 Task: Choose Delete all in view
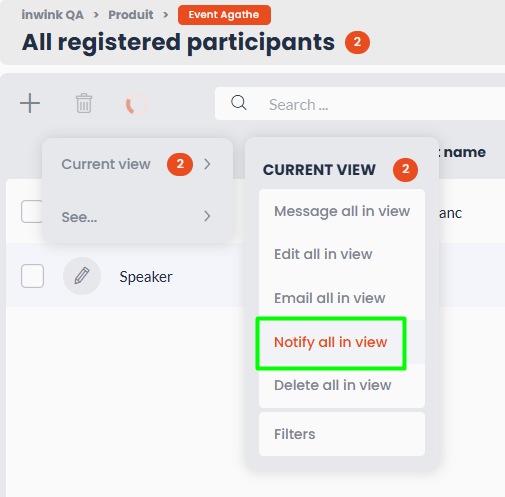(342, 385)
